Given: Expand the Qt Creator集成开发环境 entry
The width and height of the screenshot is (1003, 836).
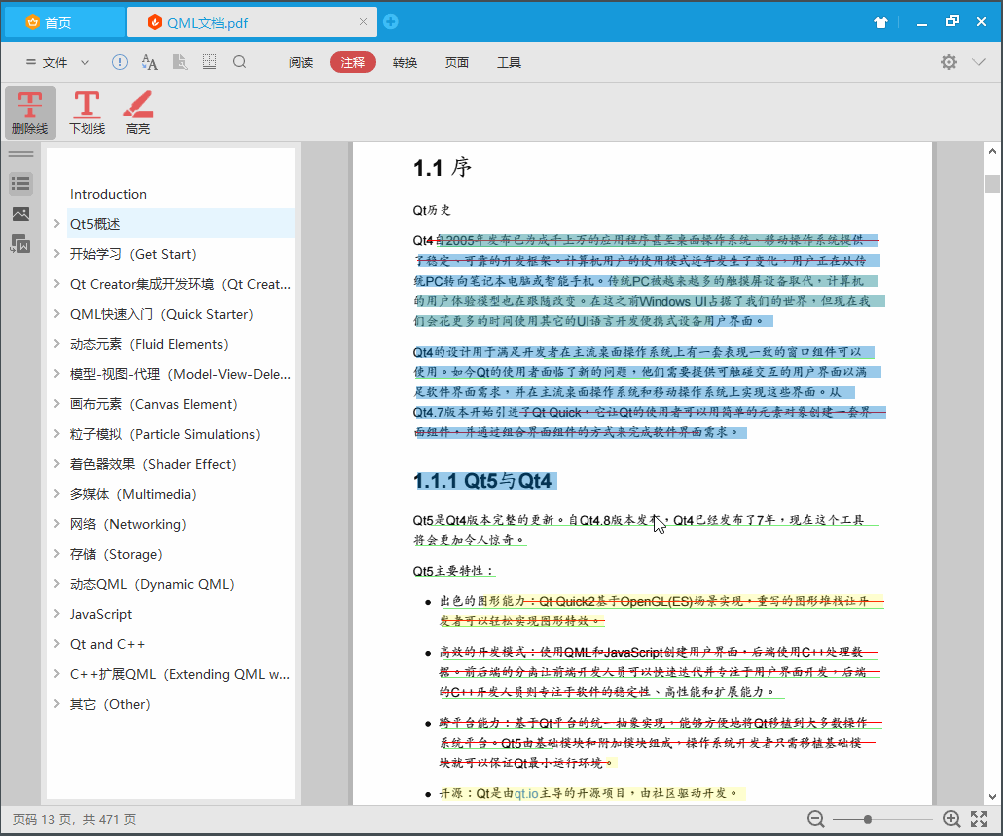Looking at the screenshot, I should [57, 284].
